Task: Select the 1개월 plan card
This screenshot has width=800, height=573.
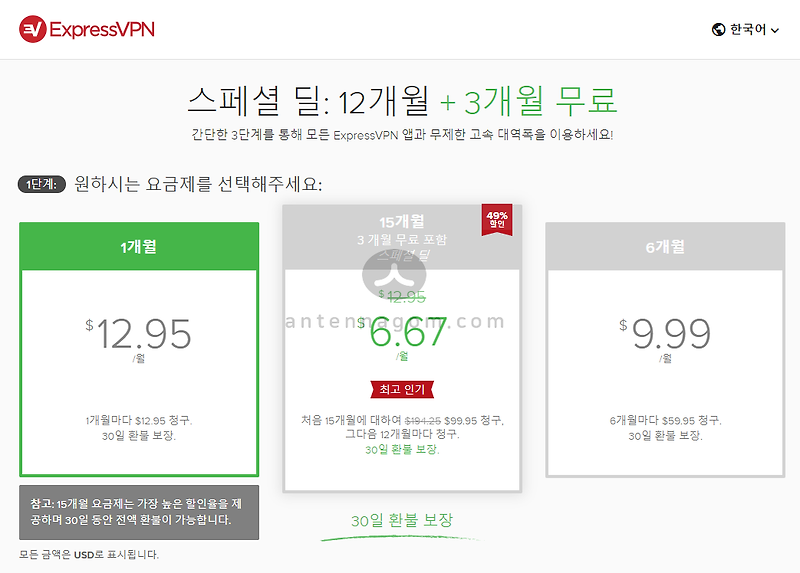Action: 139,349
